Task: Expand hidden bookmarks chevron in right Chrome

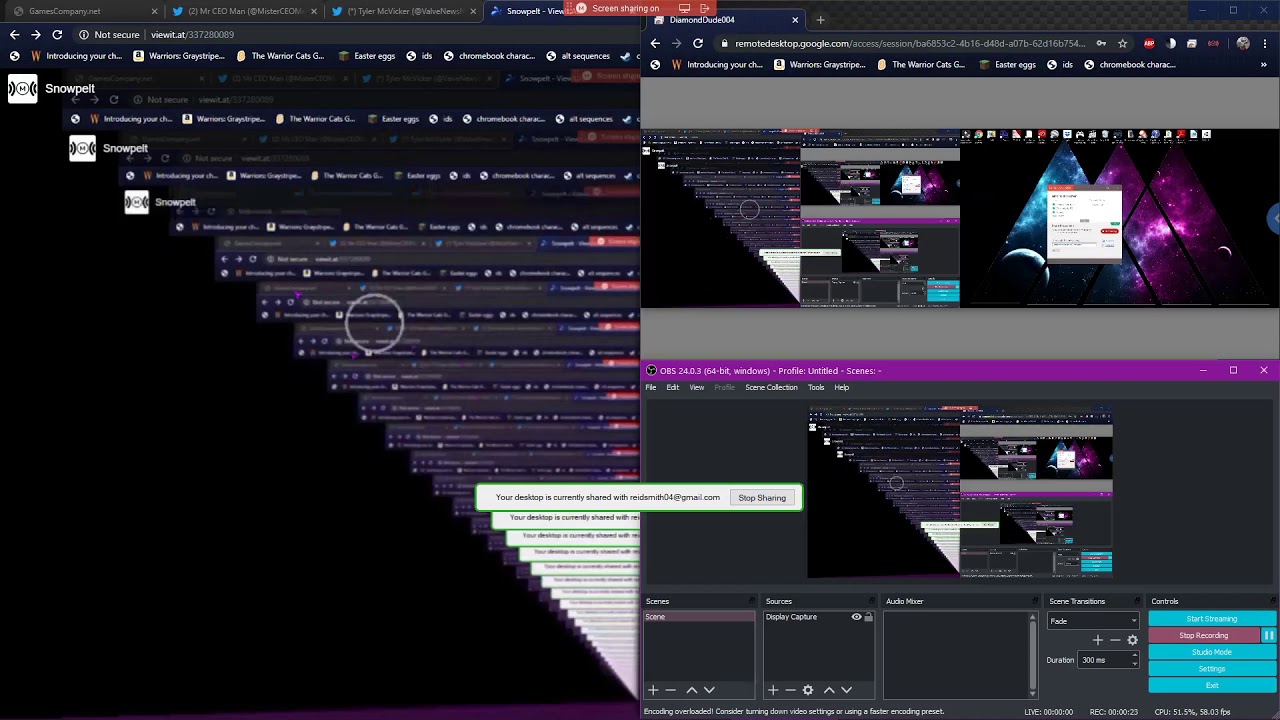Action: coord(1264,65)
